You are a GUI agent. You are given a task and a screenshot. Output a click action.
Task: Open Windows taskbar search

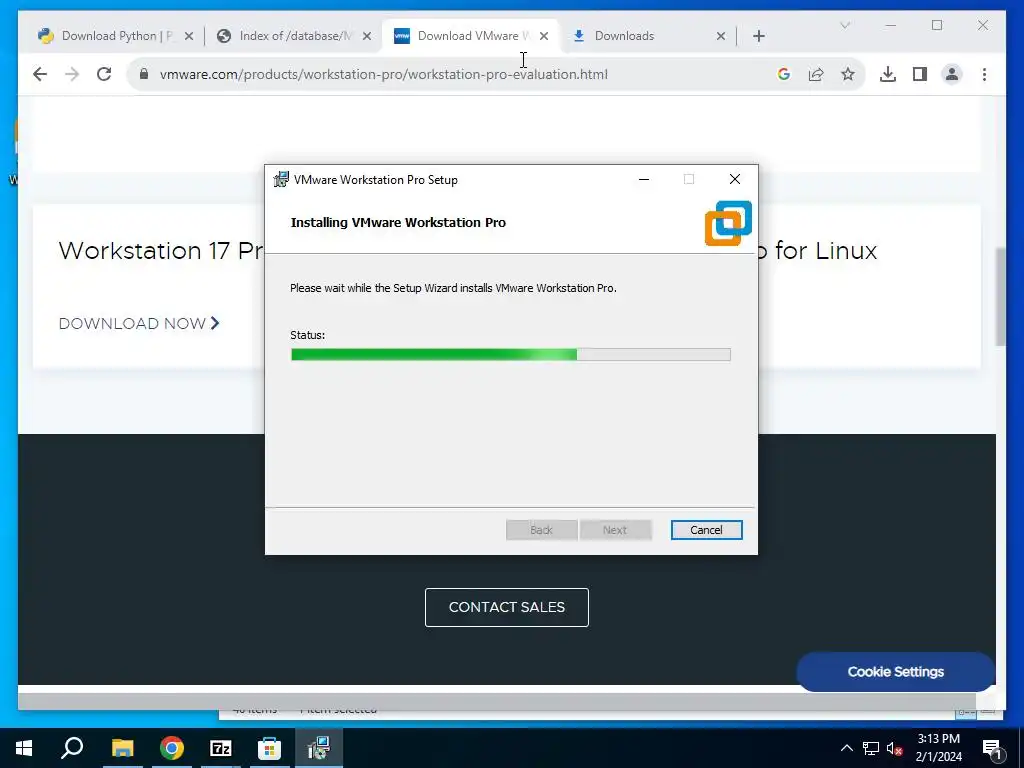(x=72, y=748)
